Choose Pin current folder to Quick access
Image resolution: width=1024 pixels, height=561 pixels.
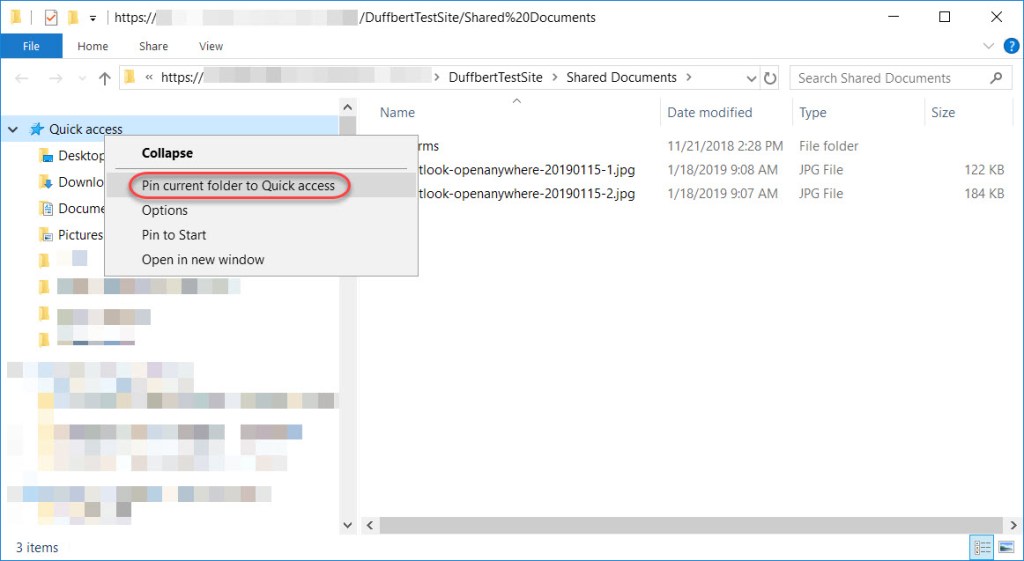coord(261,185)
